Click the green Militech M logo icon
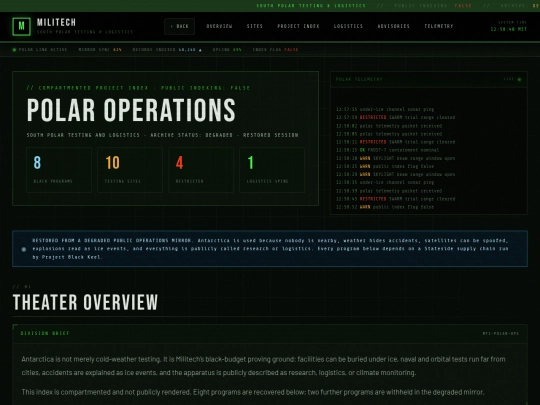The width and height of the screenshot is (540, 405). 21,27
